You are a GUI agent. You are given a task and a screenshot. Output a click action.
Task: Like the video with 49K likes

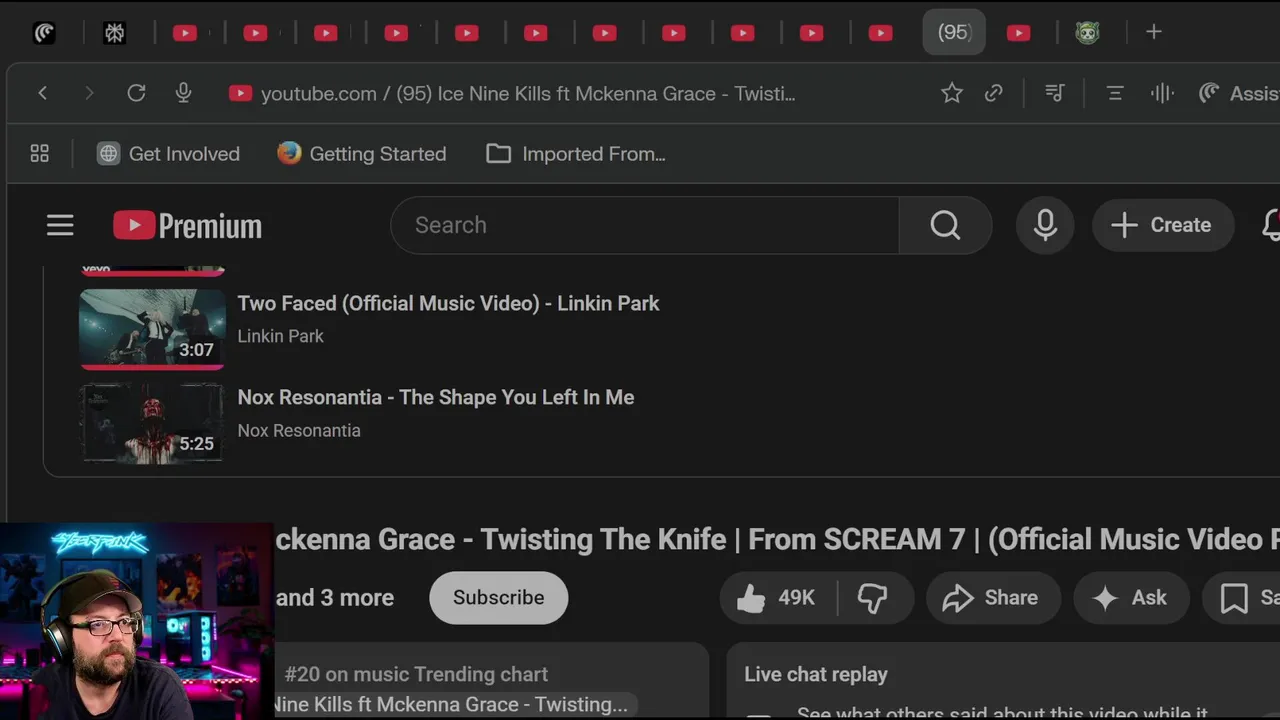coord(776,598)
